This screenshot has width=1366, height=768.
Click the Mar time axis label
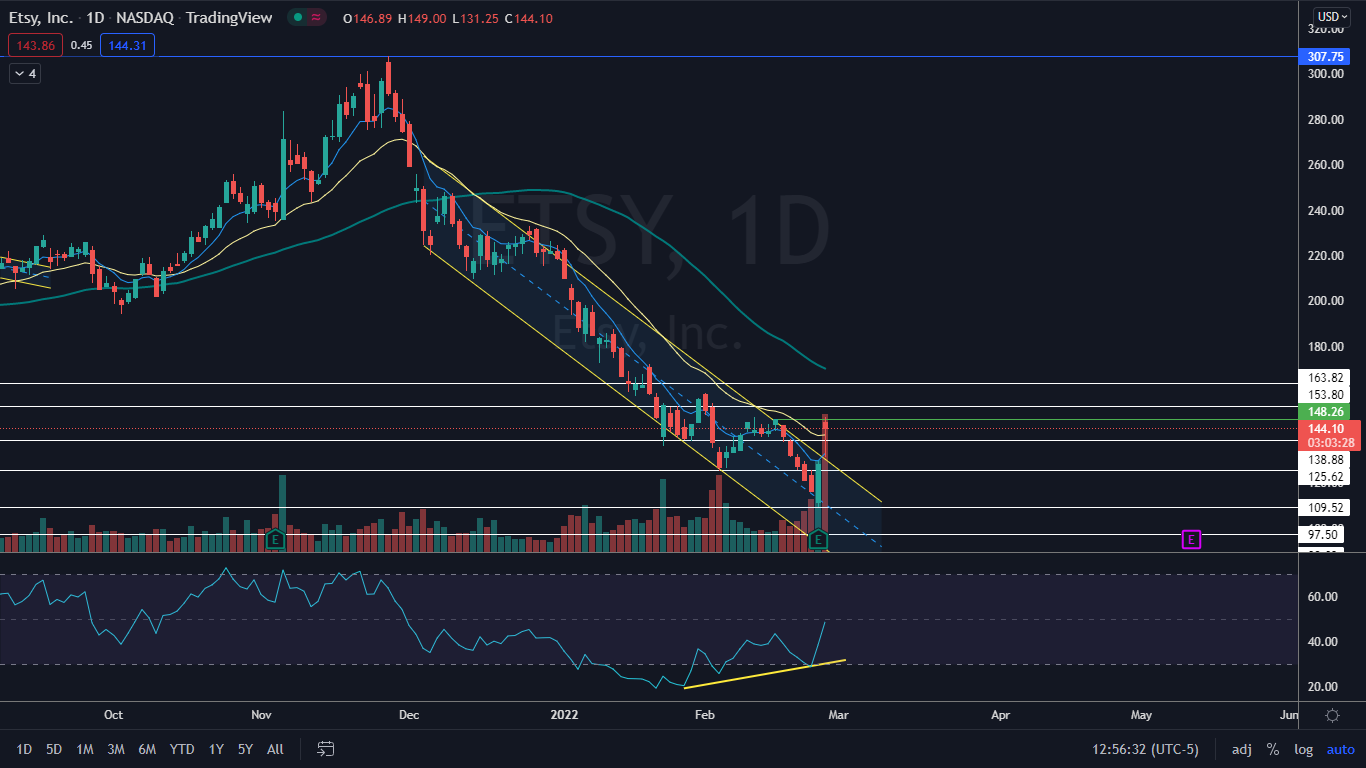[x=838, y=715]
